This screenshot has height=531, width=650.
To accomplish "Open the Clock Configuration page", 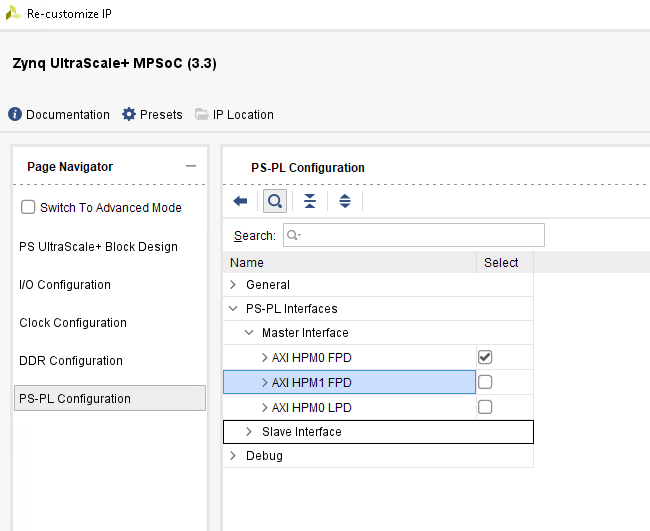I will (73, 323).
